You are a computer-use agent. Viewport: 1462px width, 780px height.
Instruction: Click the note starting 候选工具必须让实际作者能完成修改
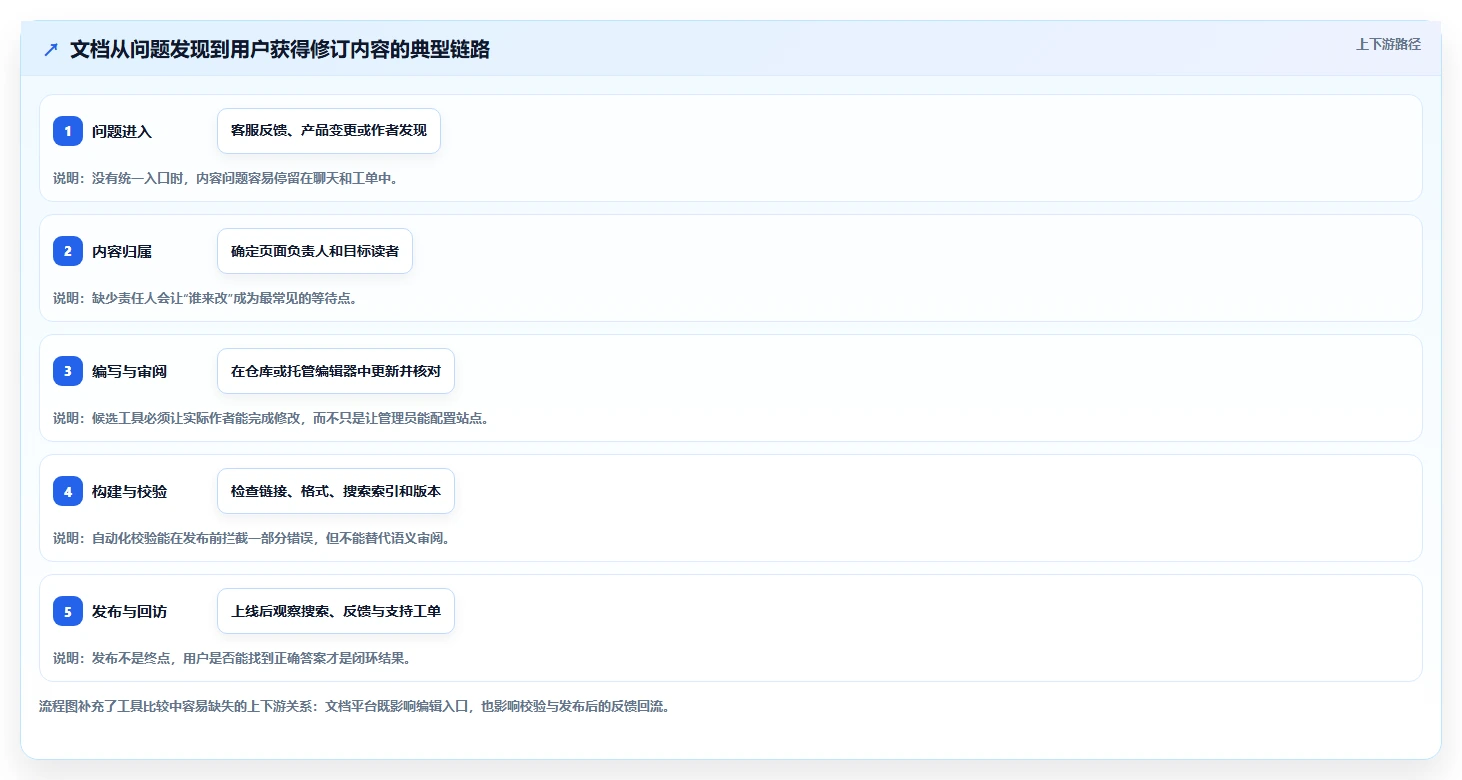tap(272, 418)
